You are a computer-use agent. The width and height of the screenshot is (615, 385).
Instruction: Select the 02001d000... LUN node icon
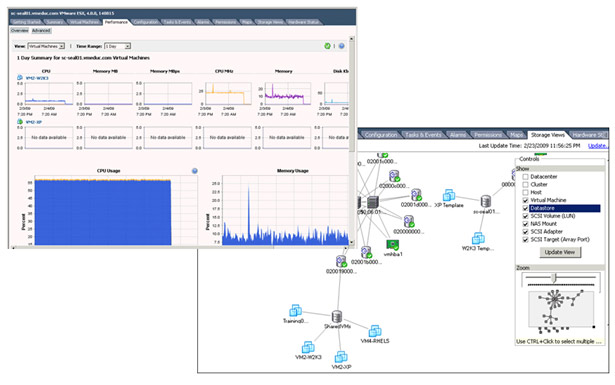(x=416, y=195)
